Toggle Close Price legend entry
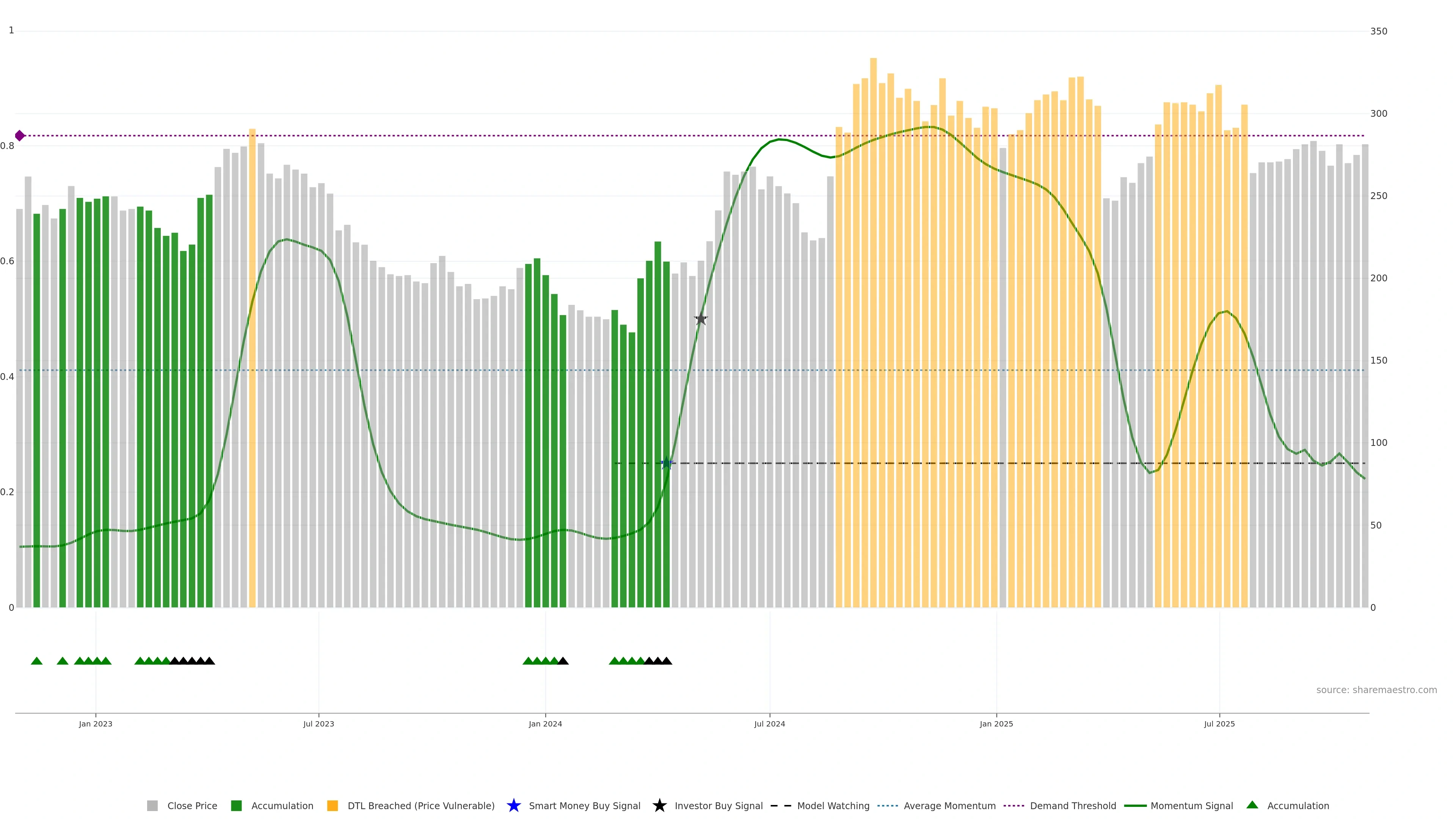The width and height of the screenshot is (1456, 819). [191, 806]
